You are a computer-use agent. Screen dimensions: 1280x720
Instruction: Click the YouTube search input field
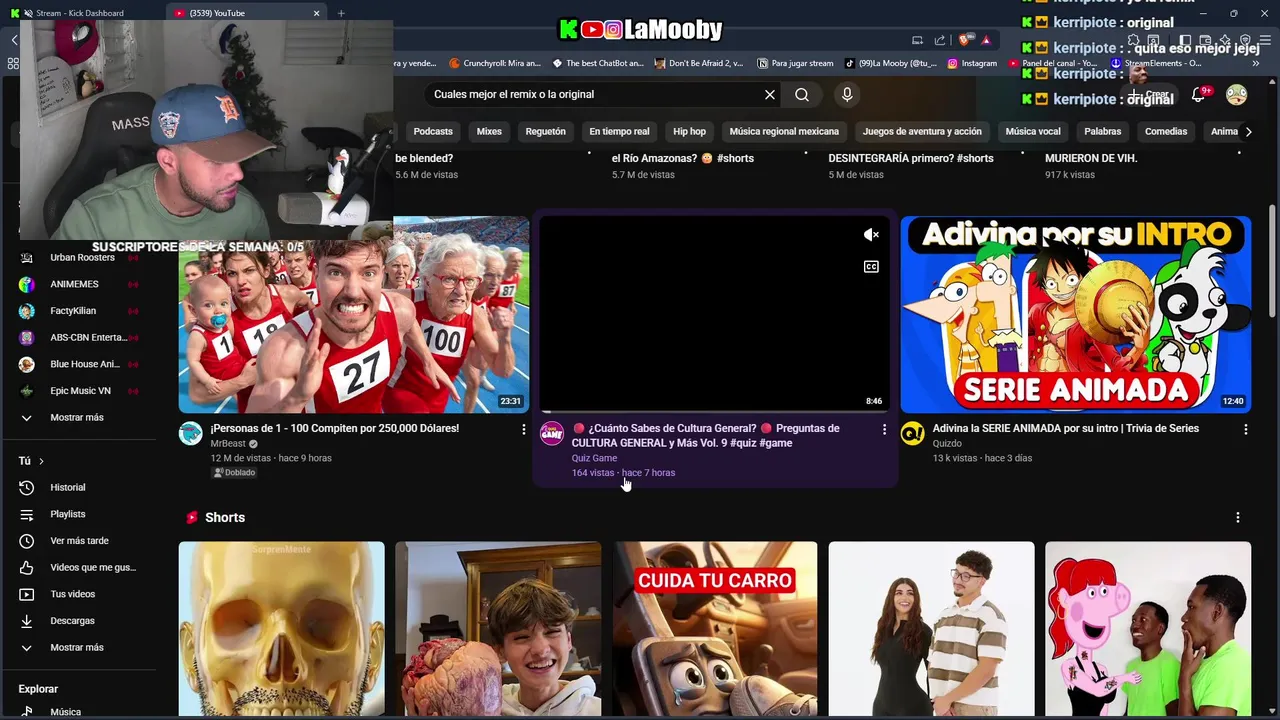point(594,94)
